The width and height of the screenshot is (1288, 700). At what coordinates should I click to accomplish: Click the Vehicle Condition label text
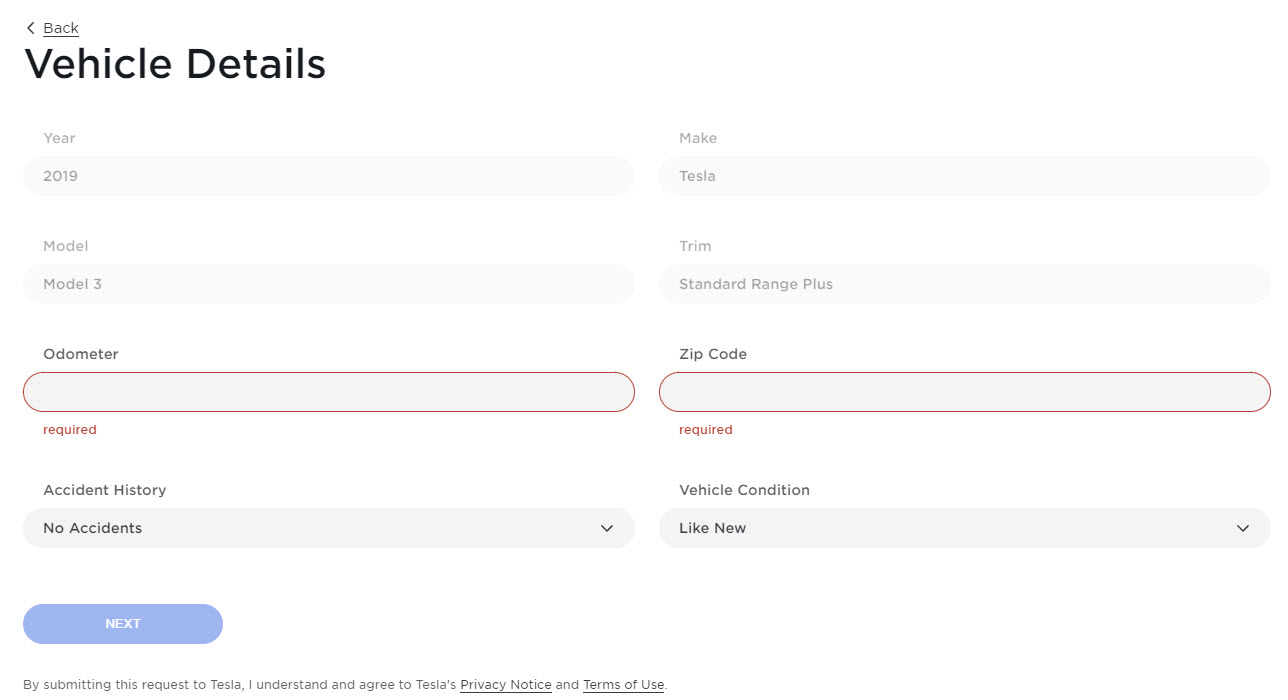click(x=744, y=490)
